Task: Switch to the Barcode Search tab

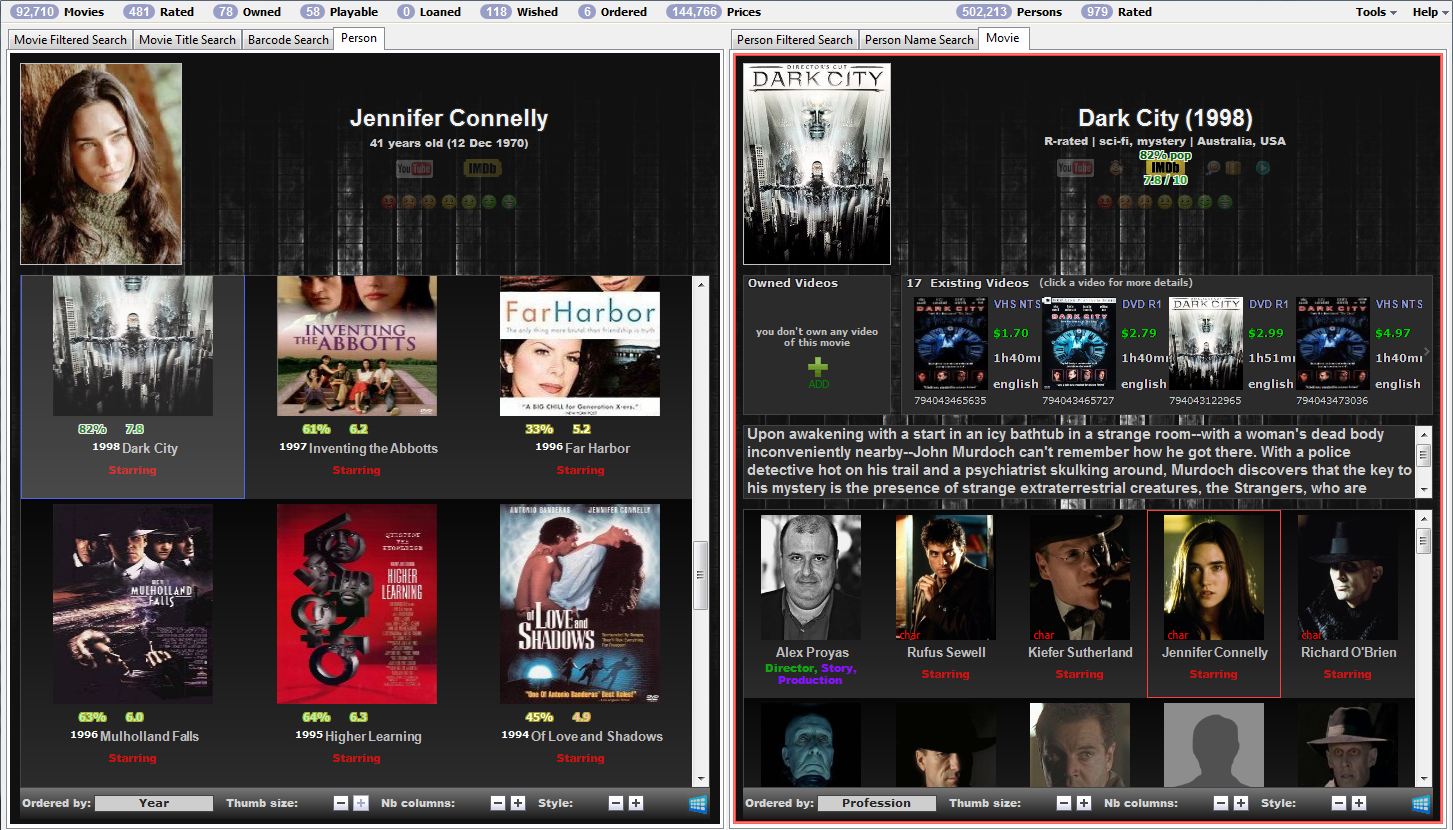Action: pyautogui.click(x=288, y=40)
